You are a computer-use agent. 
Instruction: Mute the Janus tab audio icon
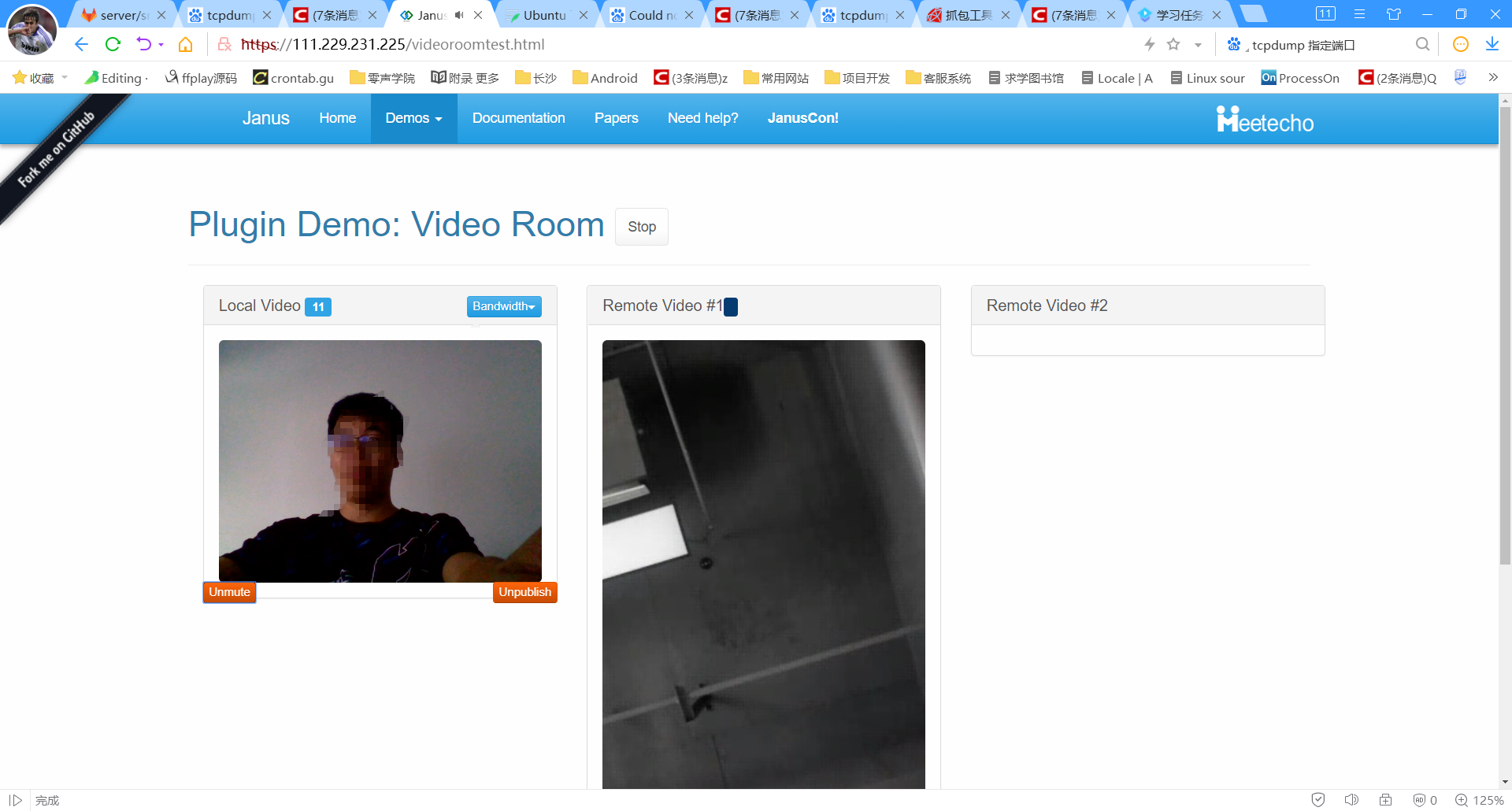coord(459,15)
